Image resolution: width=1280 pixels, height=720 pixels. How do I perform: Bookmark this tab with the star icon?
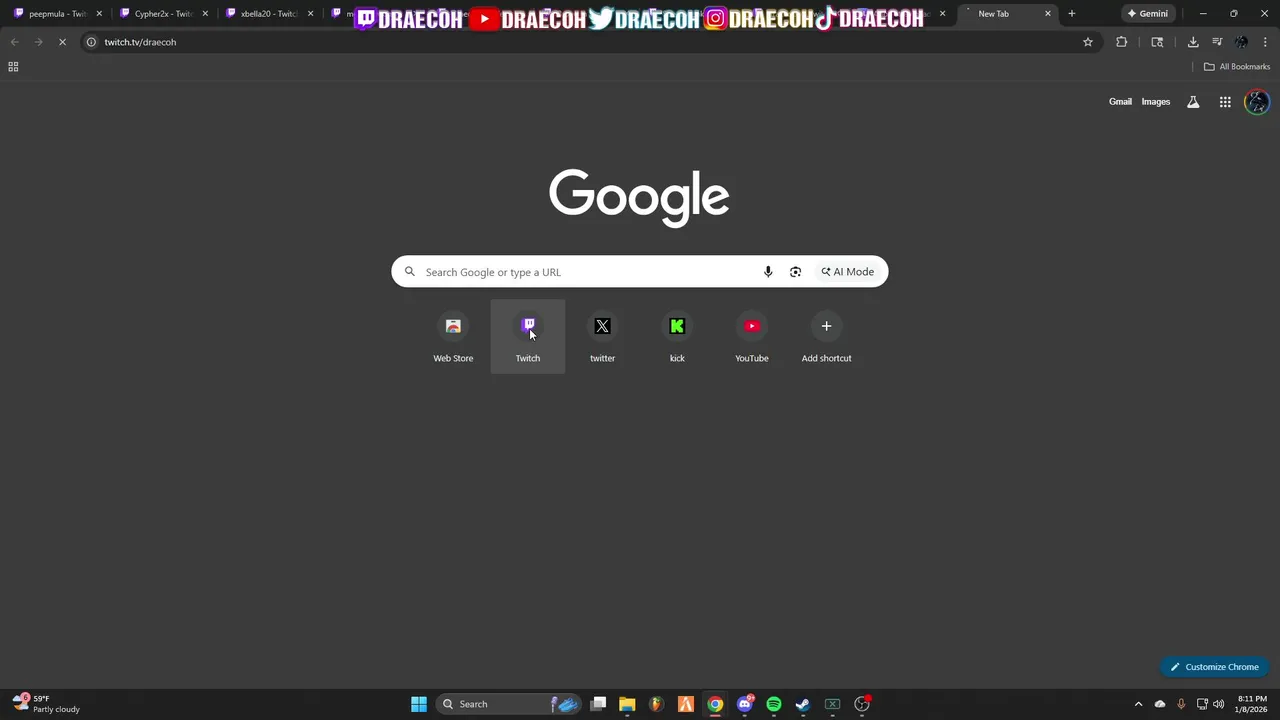tap(1088, 42)
